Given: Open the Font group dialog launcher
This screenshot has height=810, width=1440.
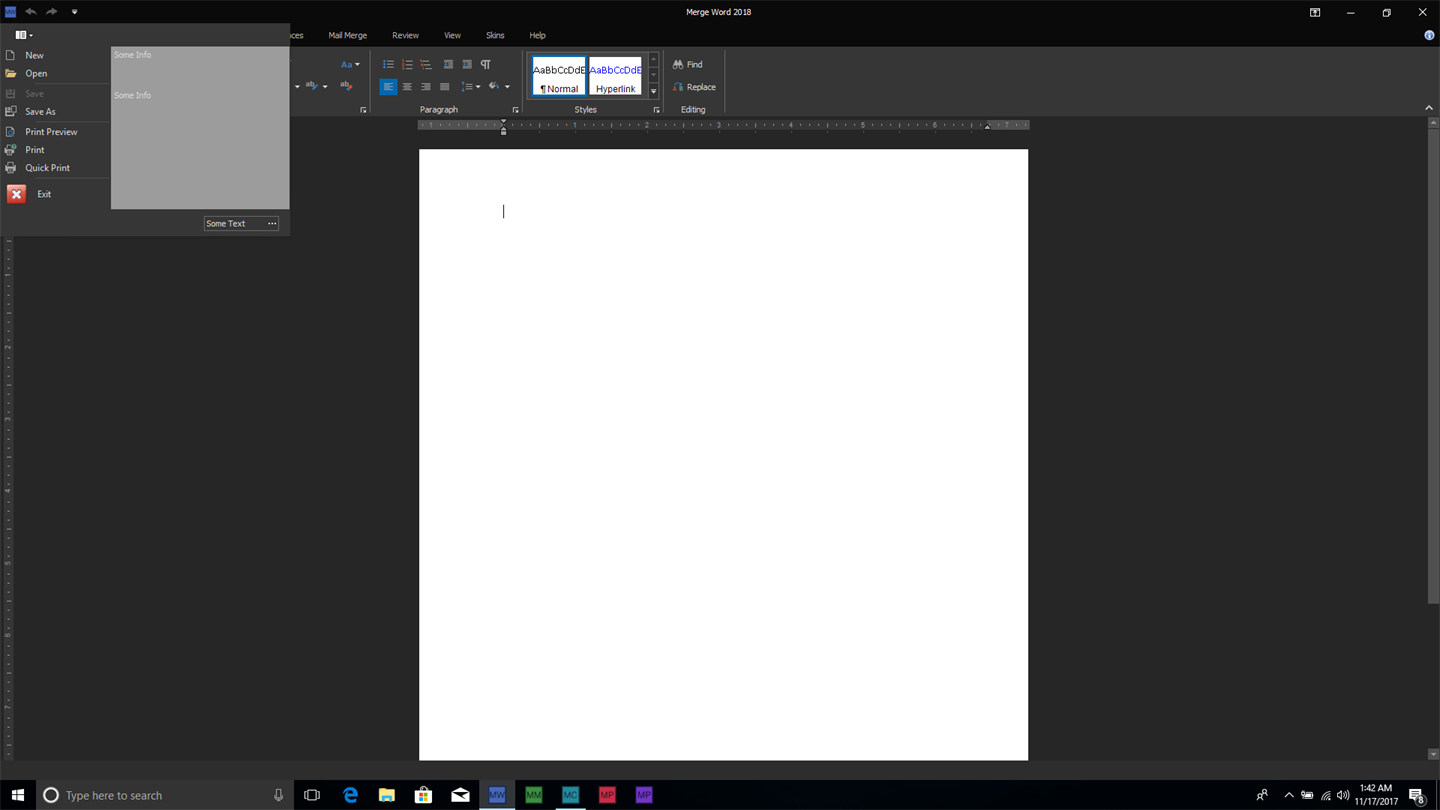Looking at the screenshot, I should tap(363, 110).
